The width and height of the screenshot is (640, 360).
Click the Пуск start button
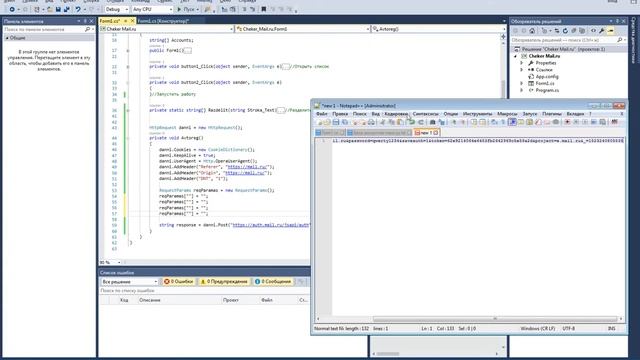point(188,9)
